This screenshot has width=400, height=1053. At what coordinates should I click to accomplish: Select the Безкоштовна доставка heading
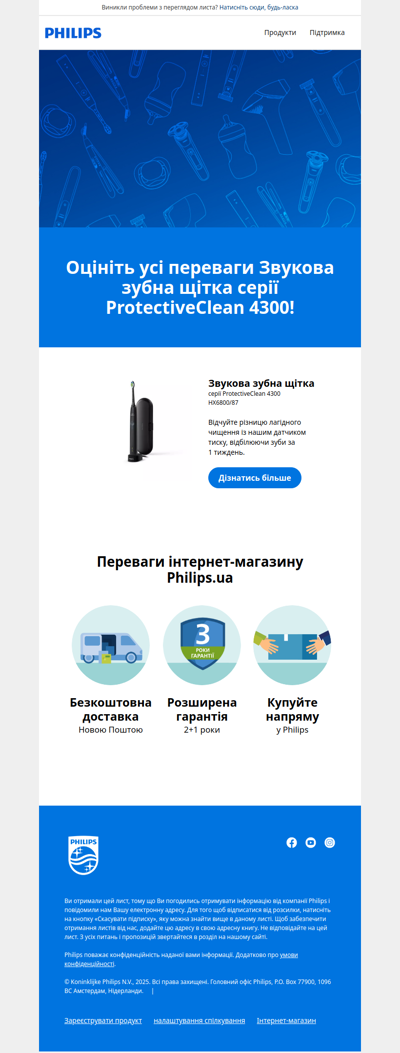[x=111, y=709]
